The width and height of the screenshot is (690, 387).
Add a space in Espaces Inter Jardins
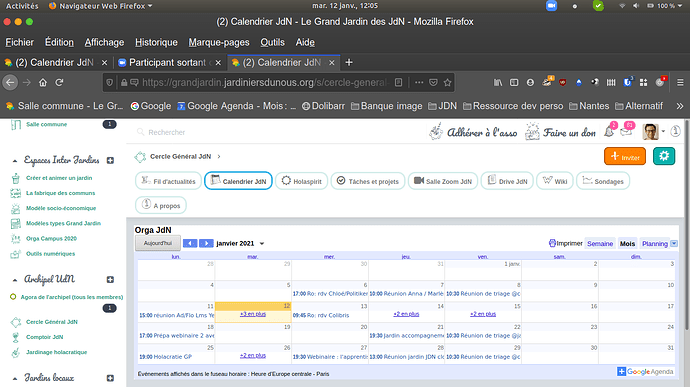110,160
